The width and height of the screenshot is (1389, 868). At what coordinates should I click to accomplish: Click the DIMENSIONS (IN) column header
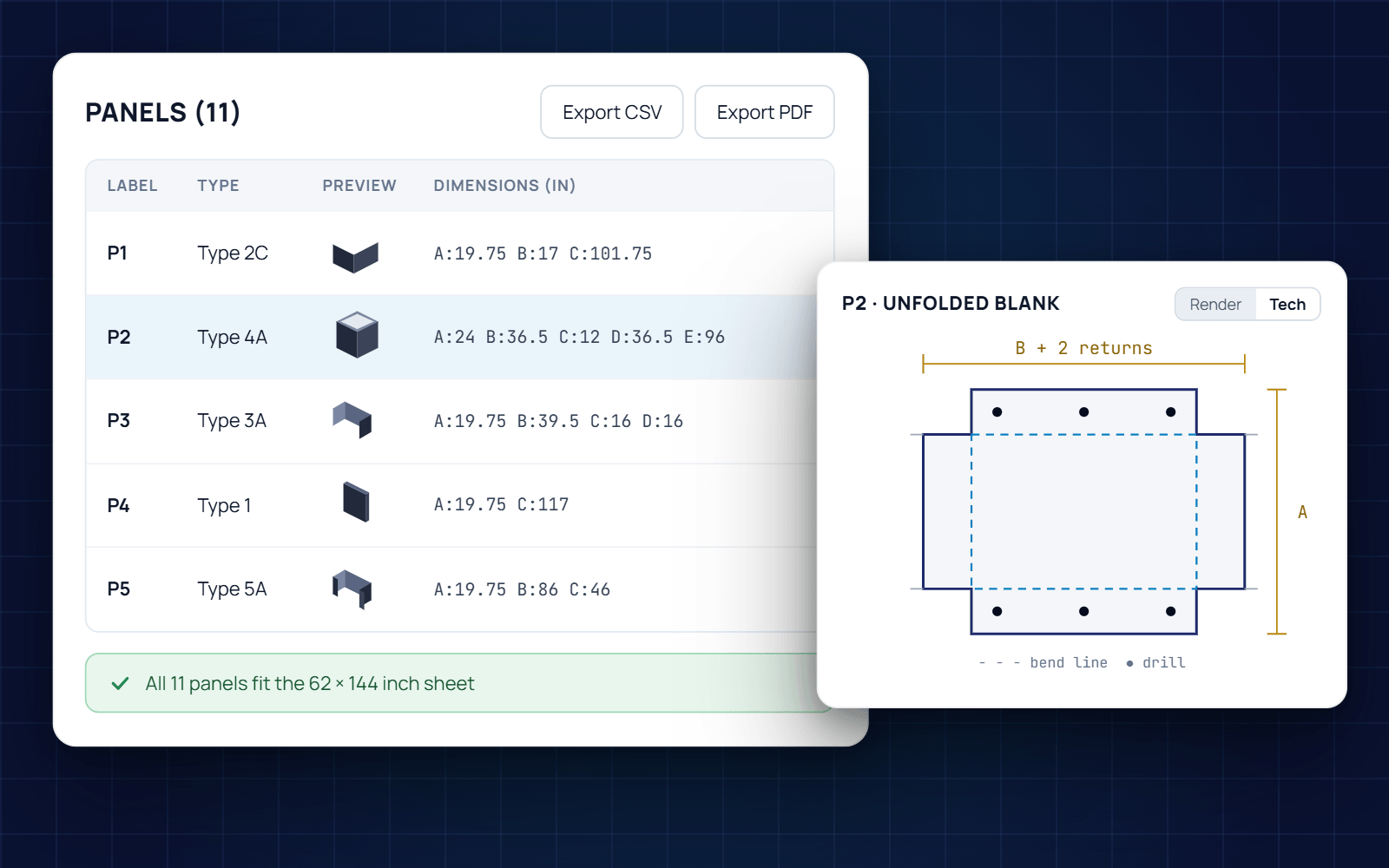504,186
